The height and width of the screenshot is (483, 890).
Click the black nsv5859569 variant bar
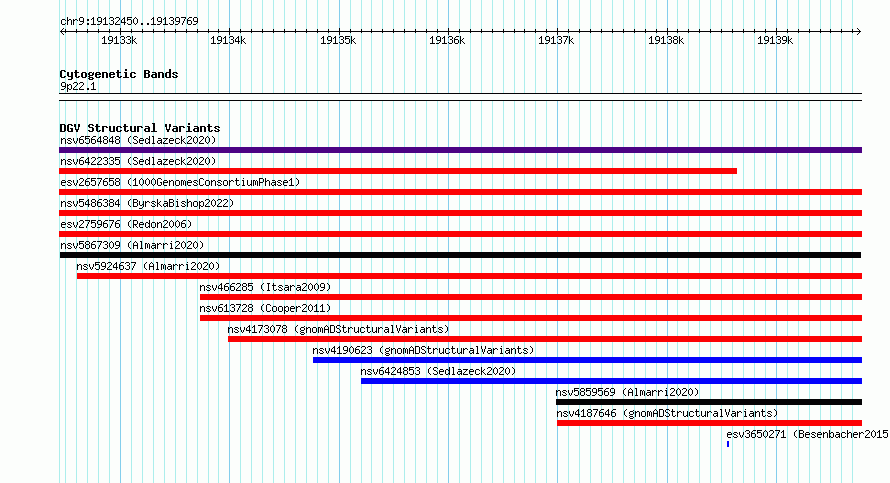click(x=709, y=402)
